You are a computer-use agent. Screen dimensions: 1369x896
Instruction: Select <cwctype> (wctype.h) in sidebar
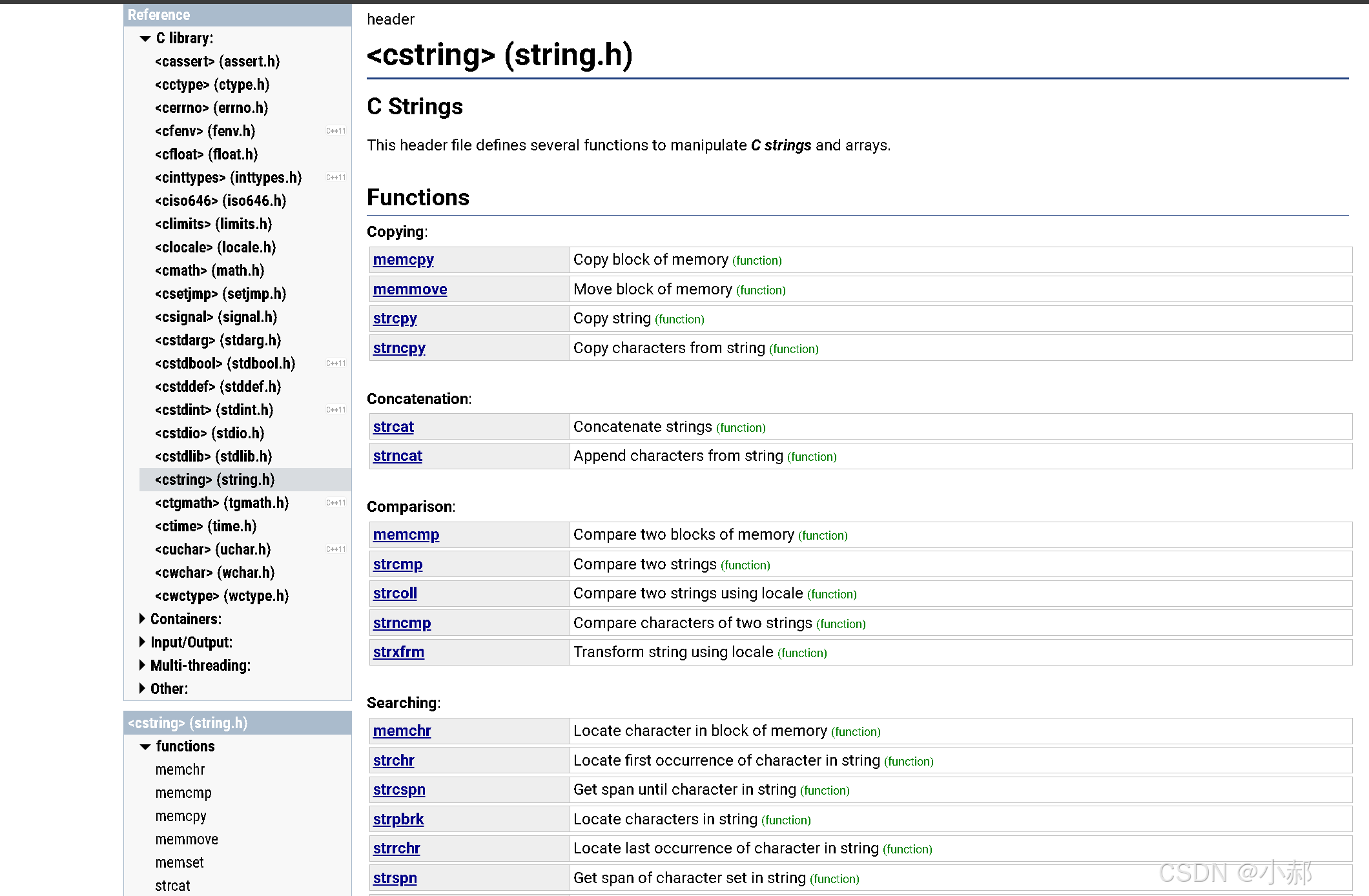point(221,596)
